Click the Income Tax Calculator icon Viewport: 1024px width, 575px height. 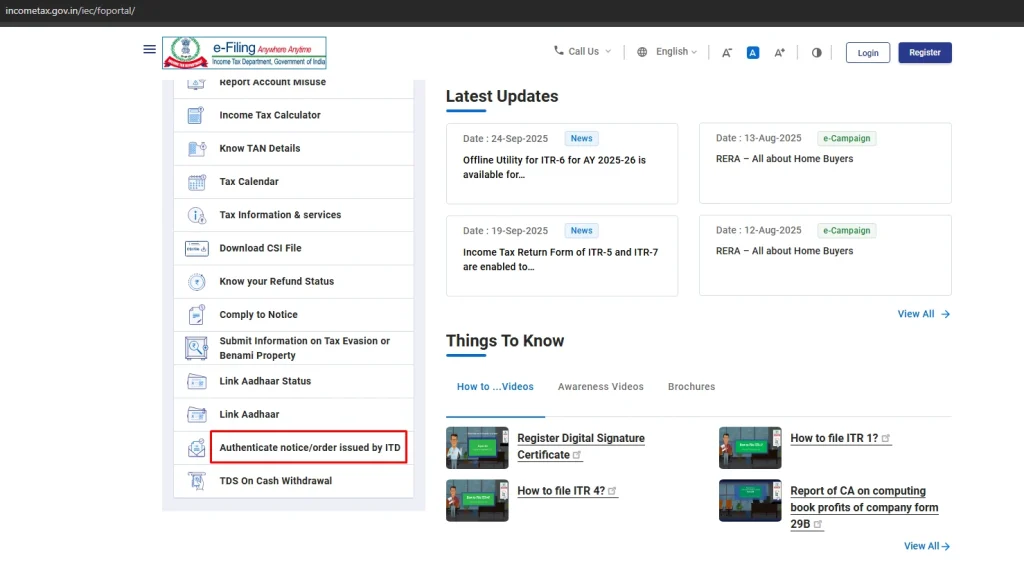tap(196, 116)
